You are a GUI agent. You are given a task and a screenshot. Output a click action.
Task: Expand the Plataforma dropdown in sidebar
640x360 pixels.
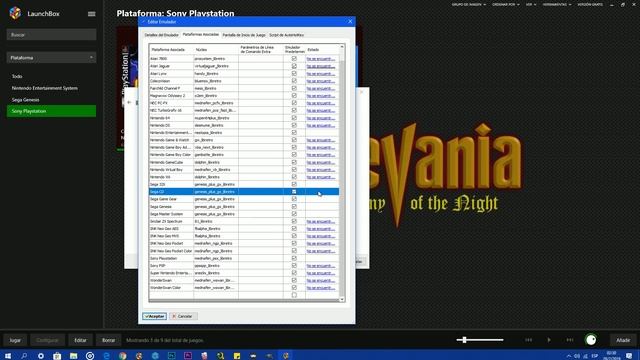click(51, 58)
